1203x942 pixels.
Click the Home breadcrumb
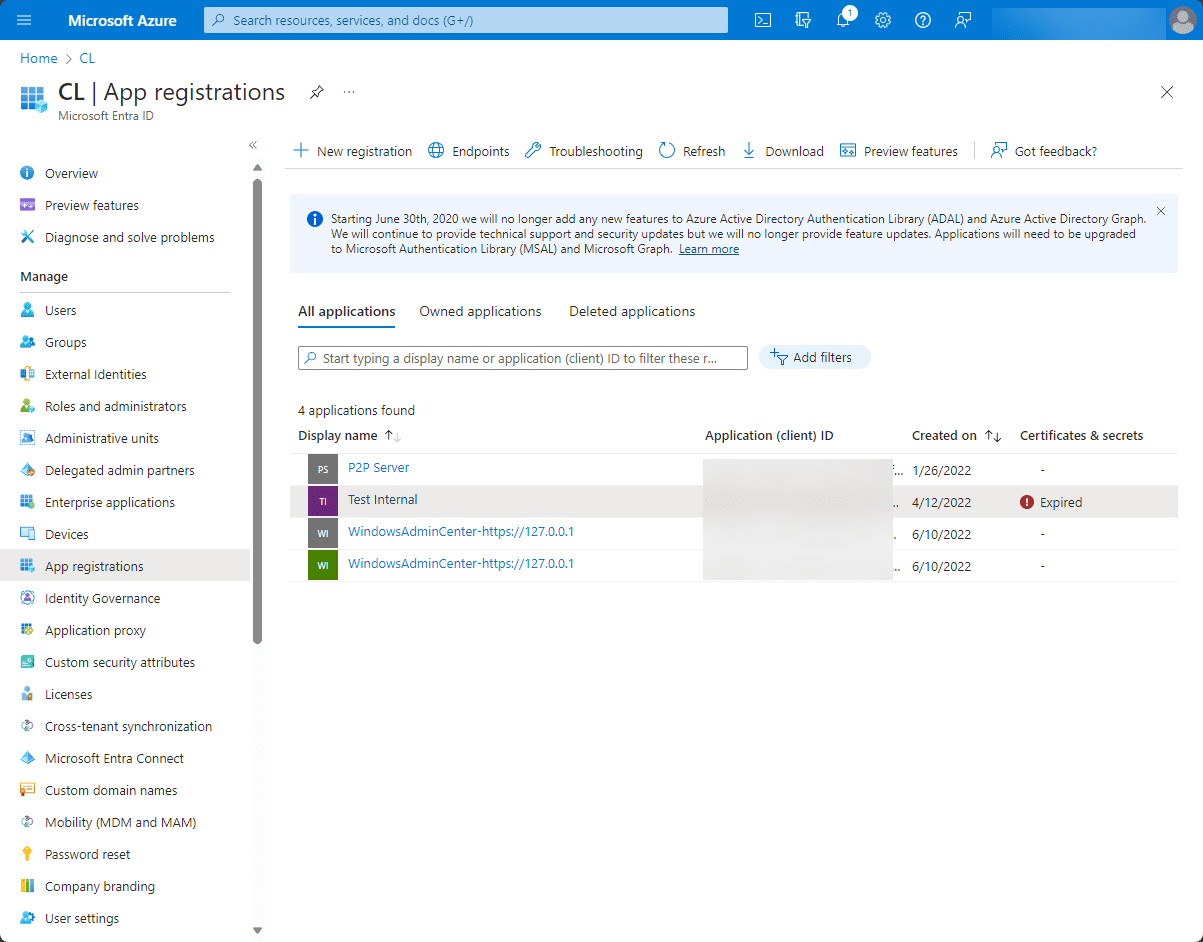point(39,59)
